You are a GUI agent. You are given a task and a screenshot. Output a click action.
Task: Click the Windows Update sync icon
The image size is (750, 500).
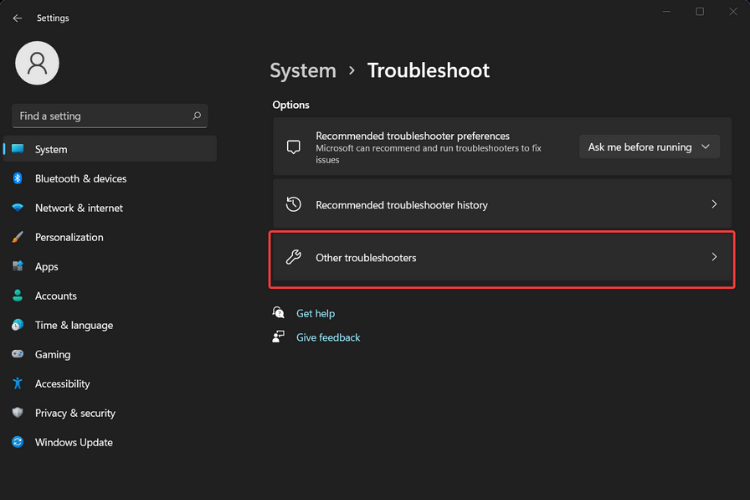coord(17,442)
